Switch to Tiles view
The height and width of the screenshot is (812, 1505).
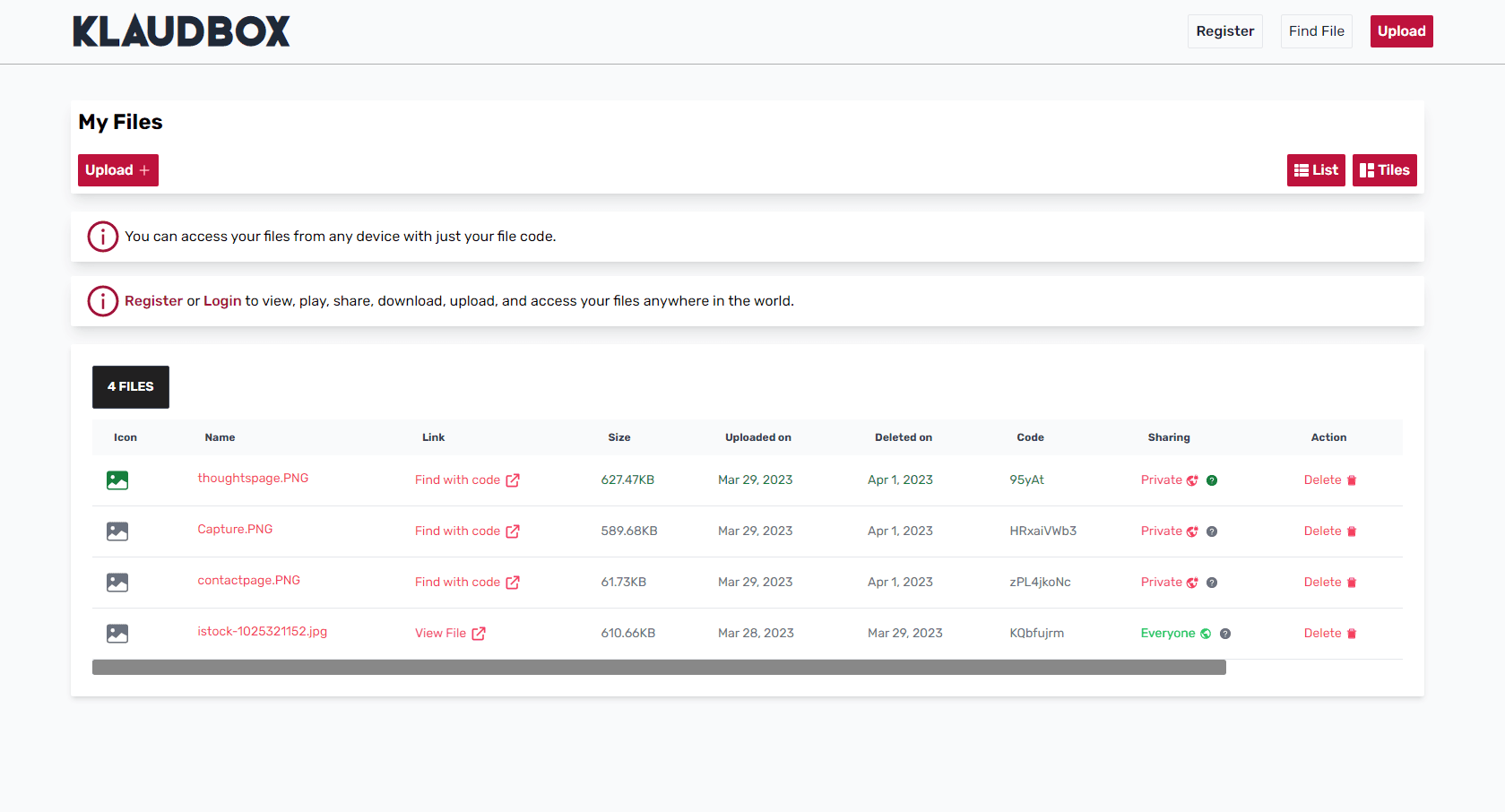point(1384,170)
